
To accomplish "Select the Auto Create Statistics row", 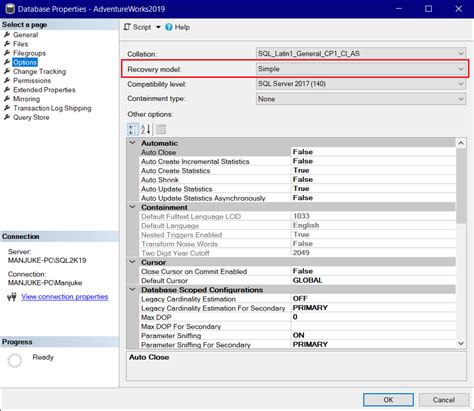I will click(297, 170).
